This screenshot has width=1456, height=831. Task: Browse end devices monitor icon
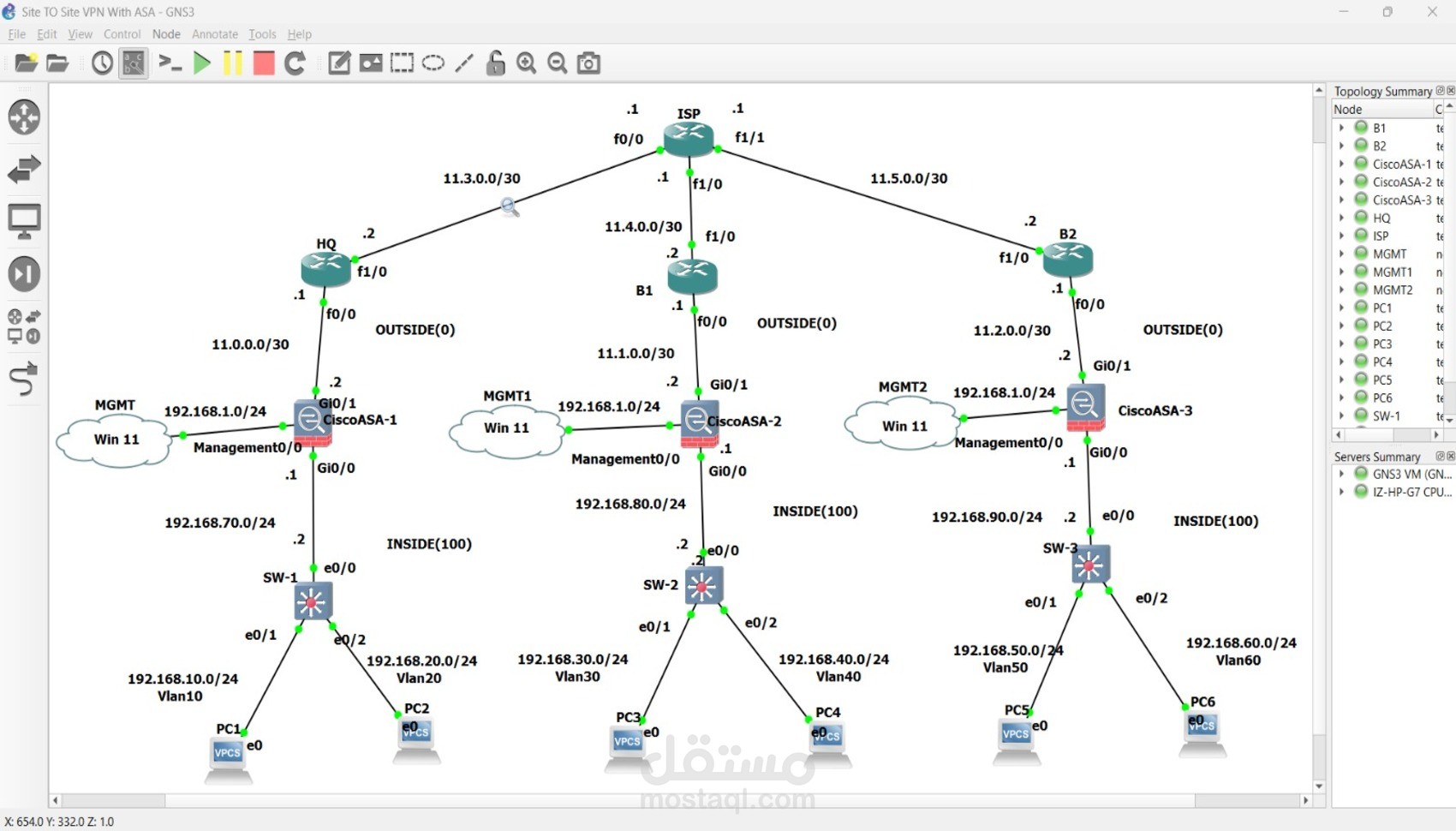pos(24,221)
